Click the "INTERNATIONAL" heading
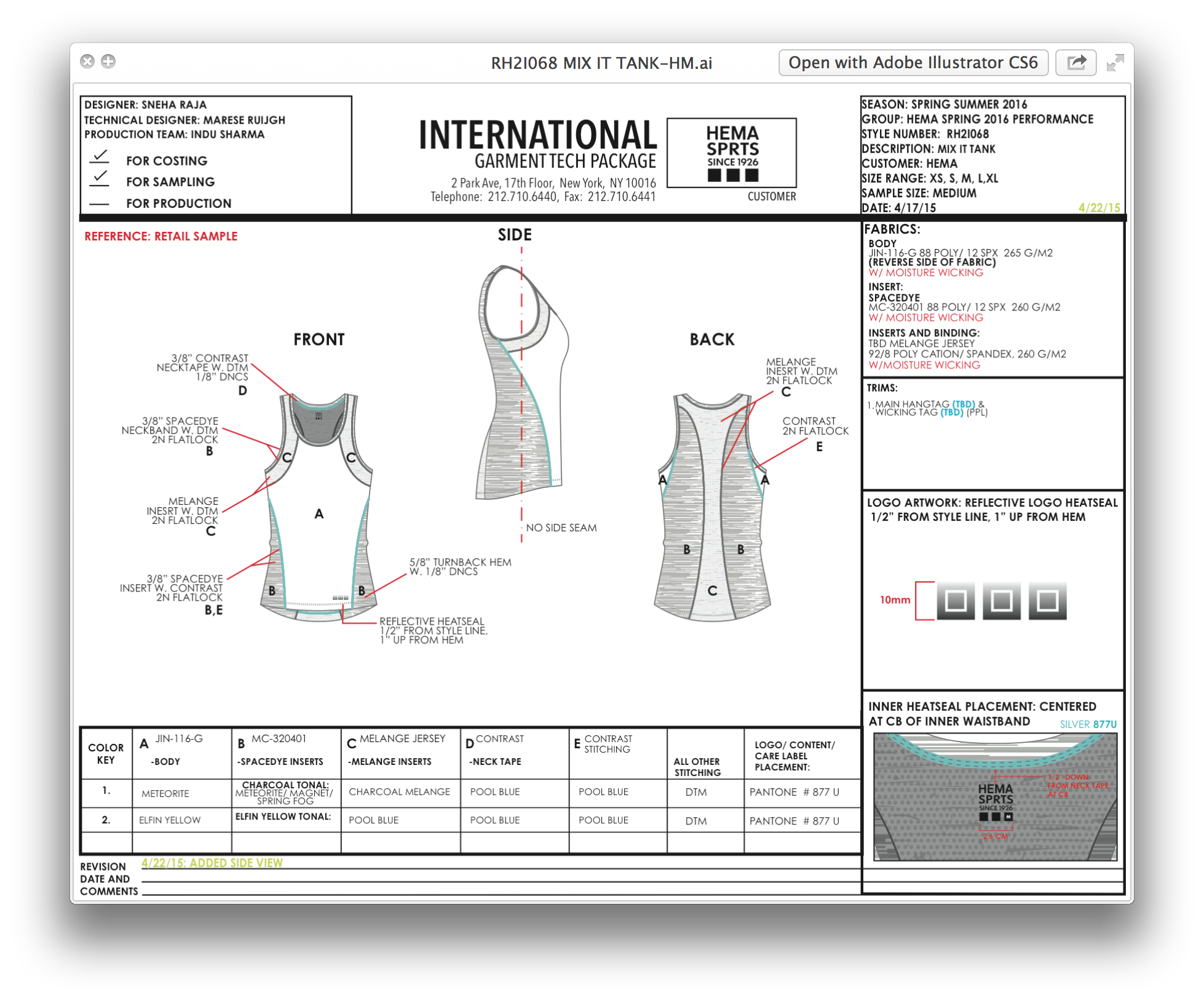 click(538, 135)
